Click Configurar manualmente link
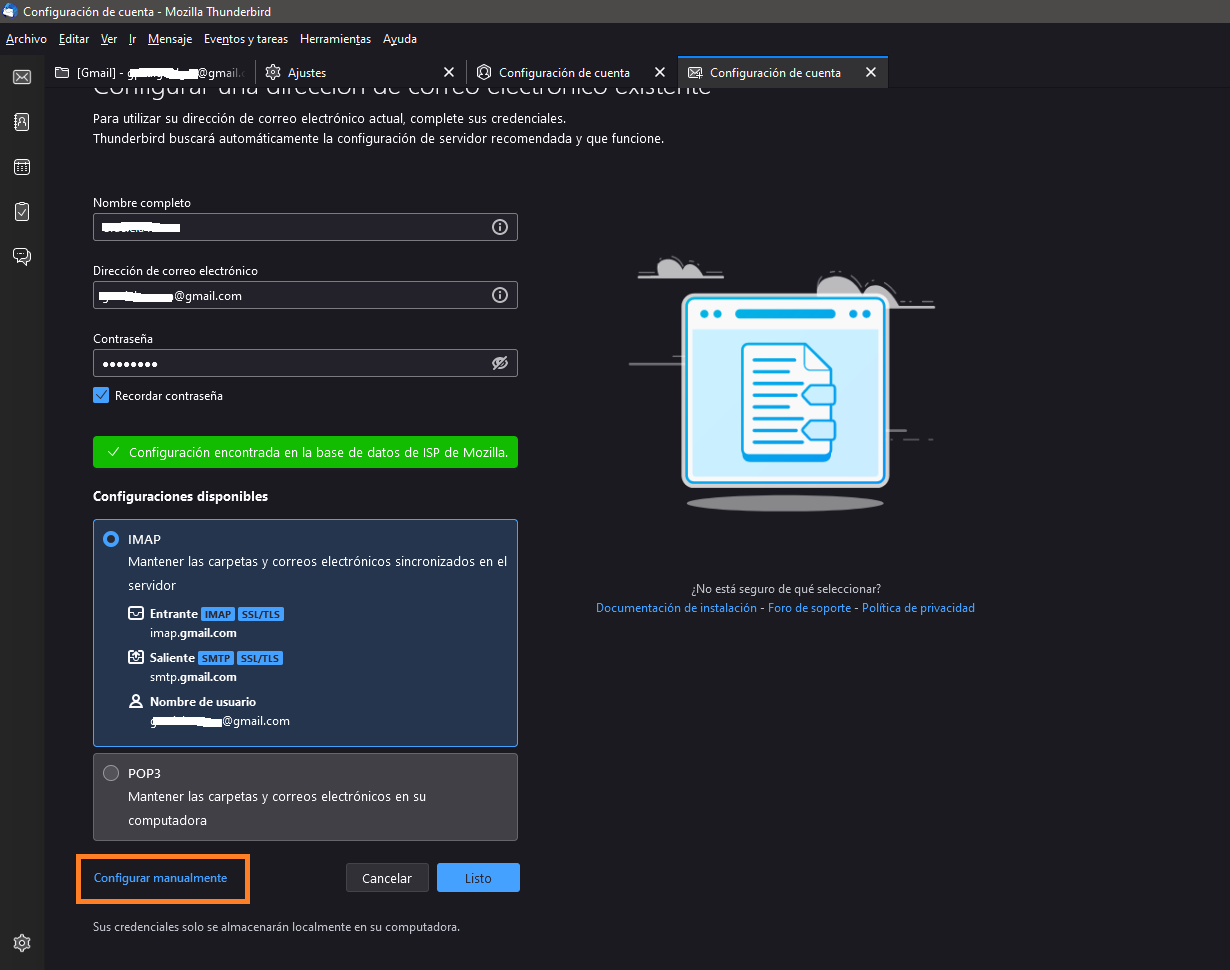Image resolution: width=1230 pixels, height=970 pixels. [x=160, y=878]
